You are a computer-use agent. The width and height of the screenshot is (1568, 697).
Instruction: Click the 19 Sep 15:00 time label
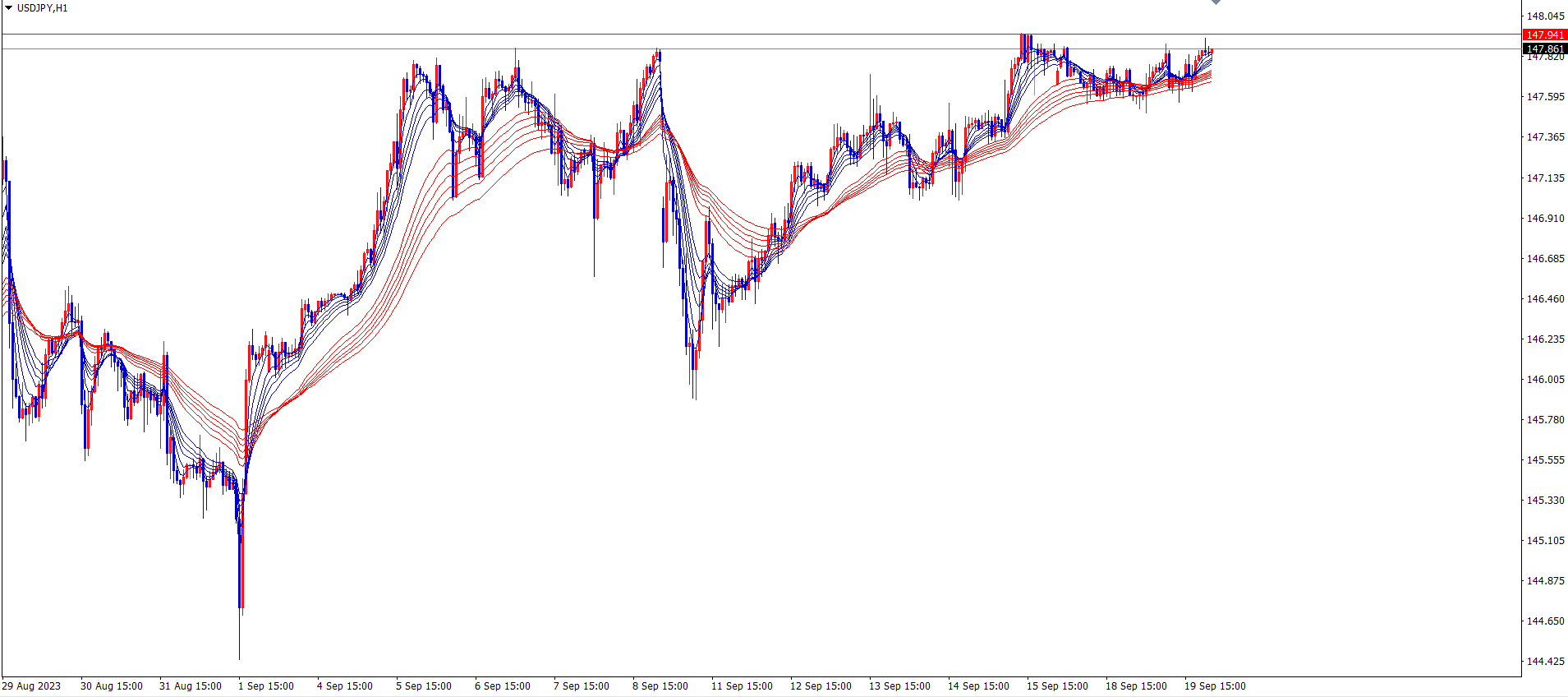tap(1214, 686)
